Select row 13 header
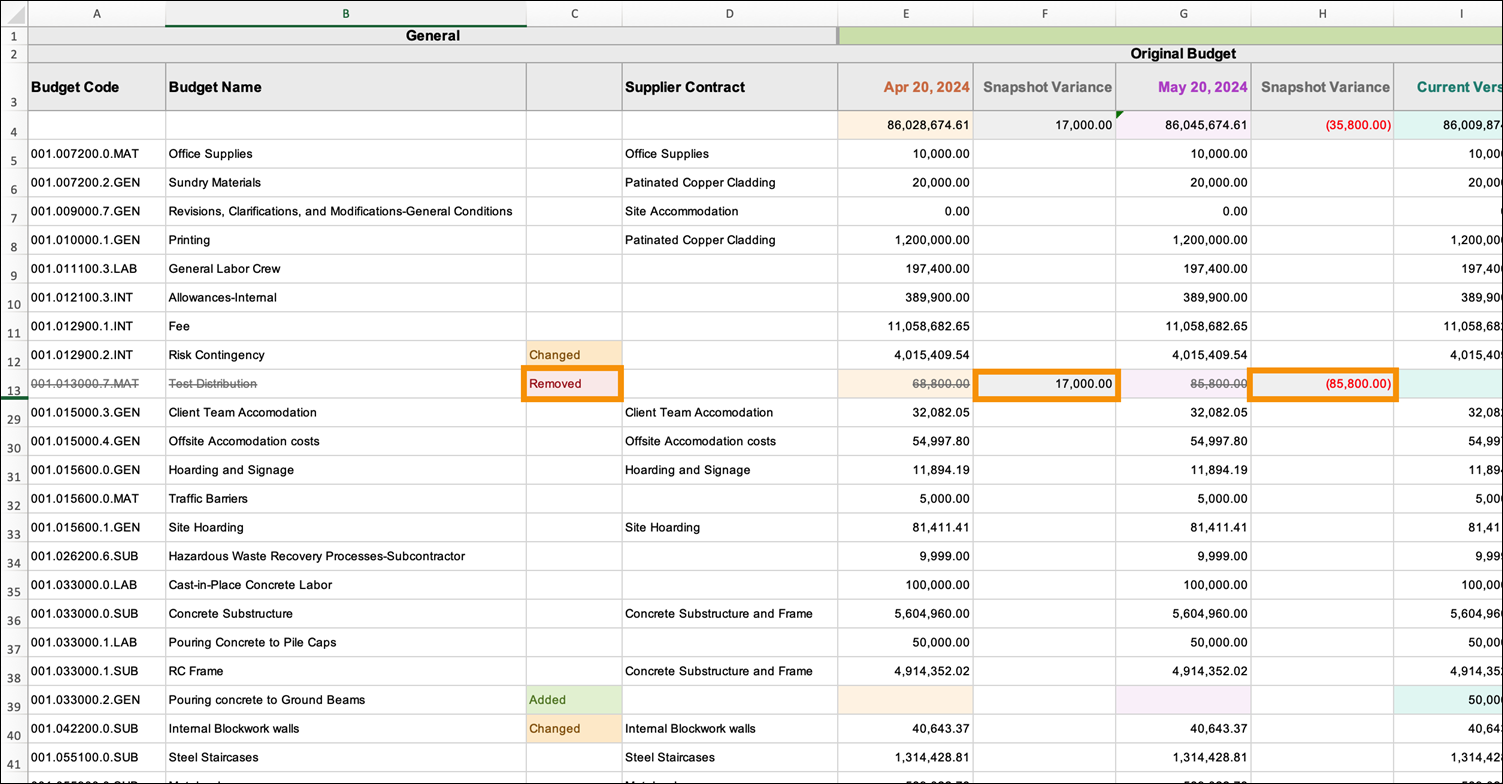 coord(14,383)
